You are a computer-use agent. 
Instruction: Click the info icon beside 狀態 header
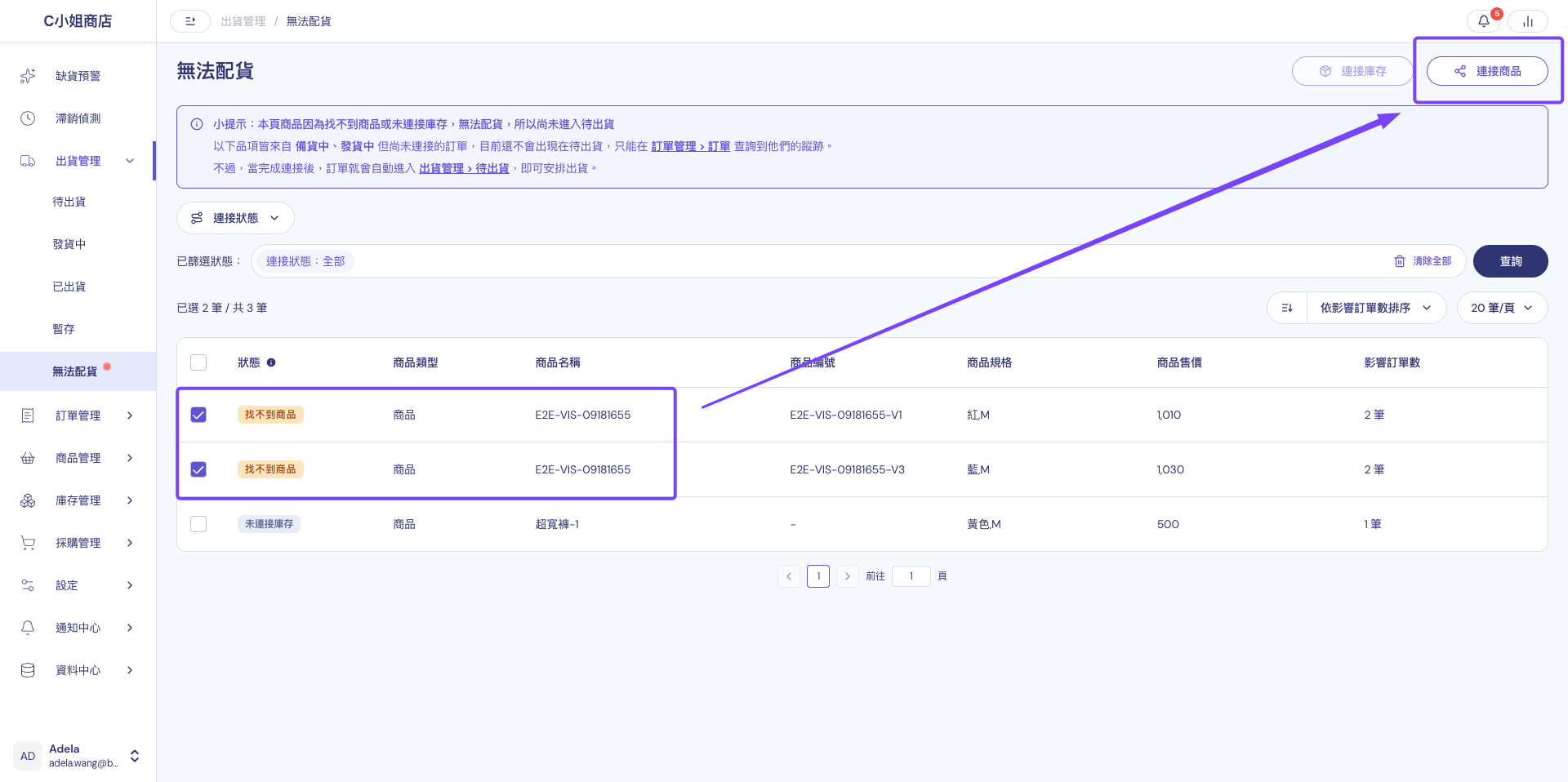click(x=271, y=362)
